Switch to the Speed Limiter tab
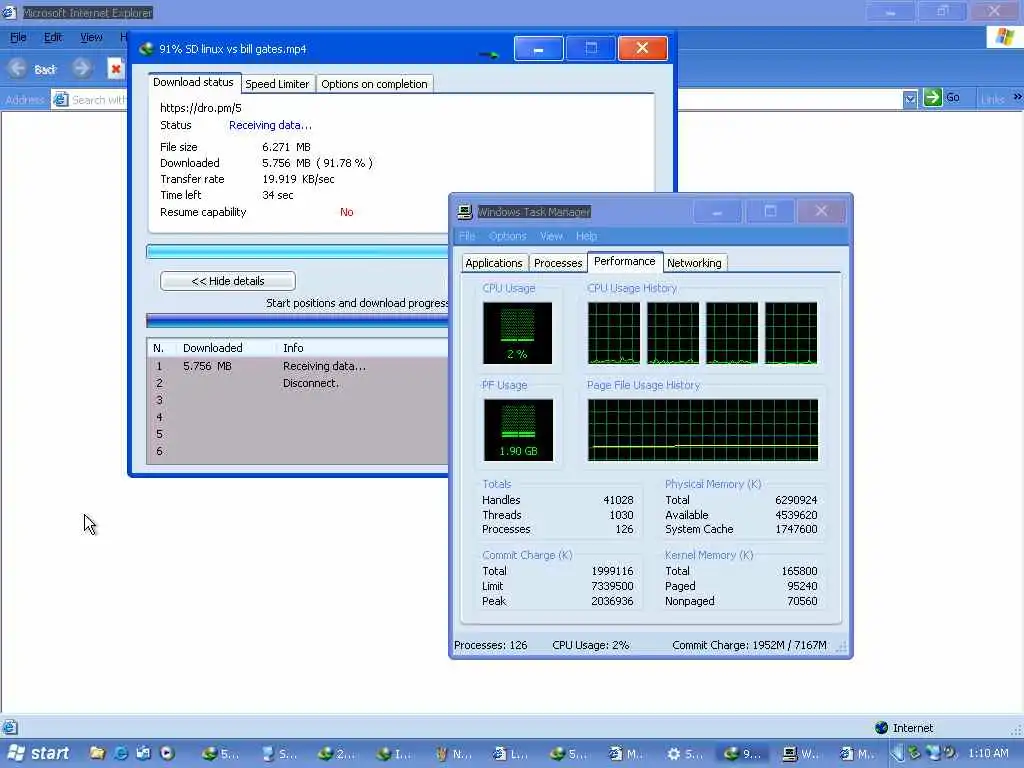 tap(277, 84)
